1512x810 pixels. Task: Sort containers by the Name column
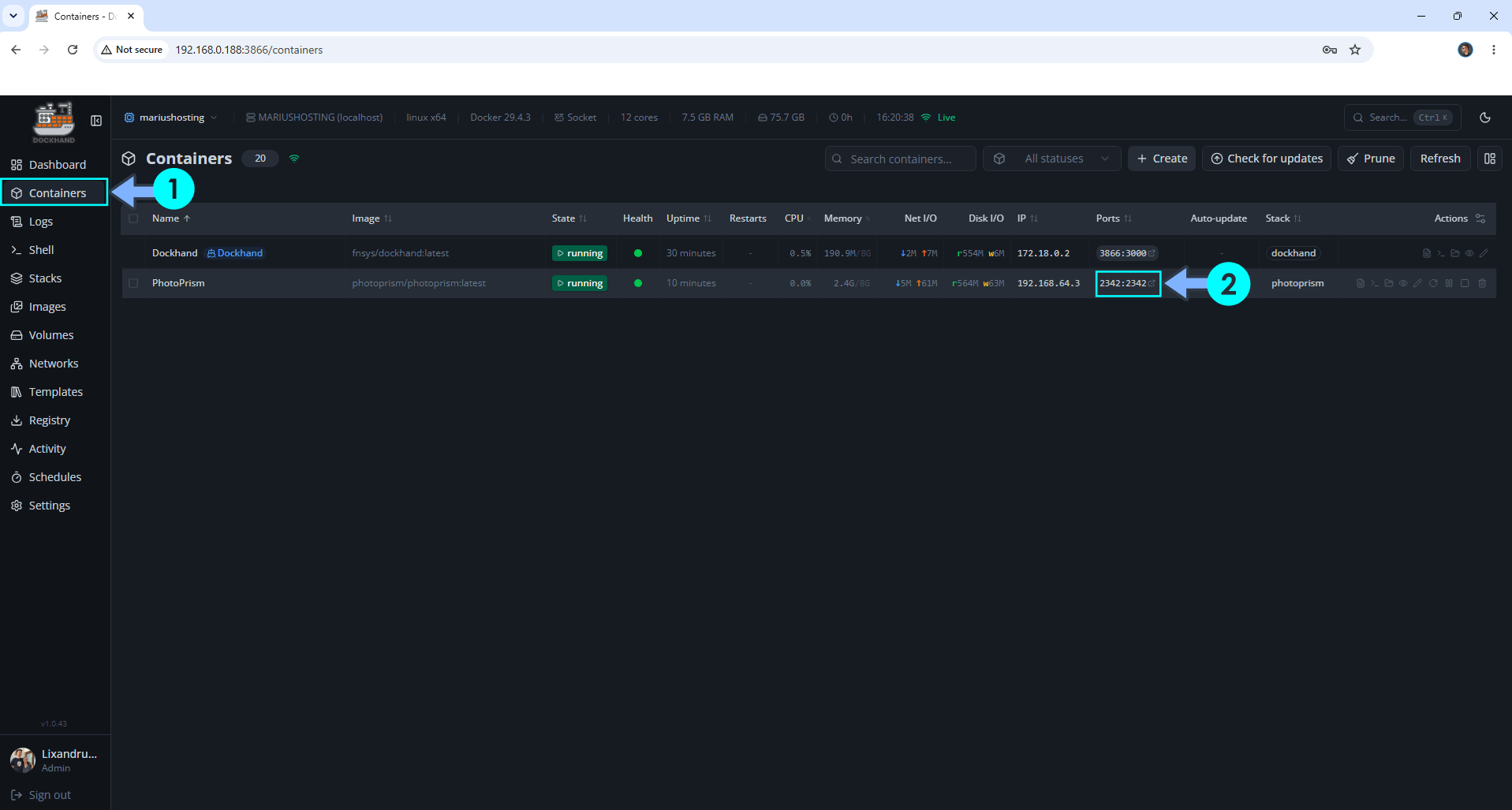(171, 218)
